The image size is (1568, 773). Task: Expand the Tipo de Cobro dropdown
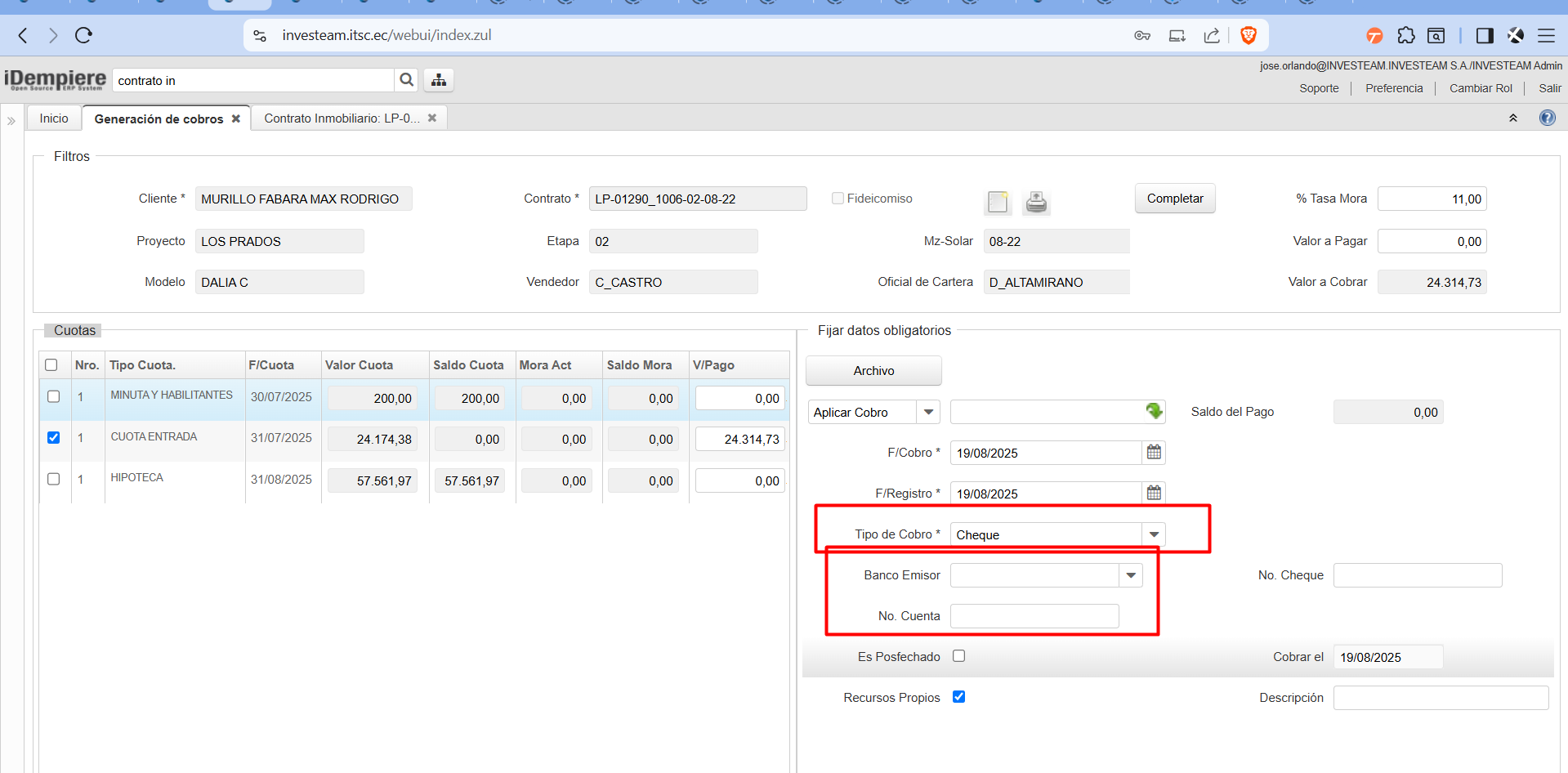1154,534
